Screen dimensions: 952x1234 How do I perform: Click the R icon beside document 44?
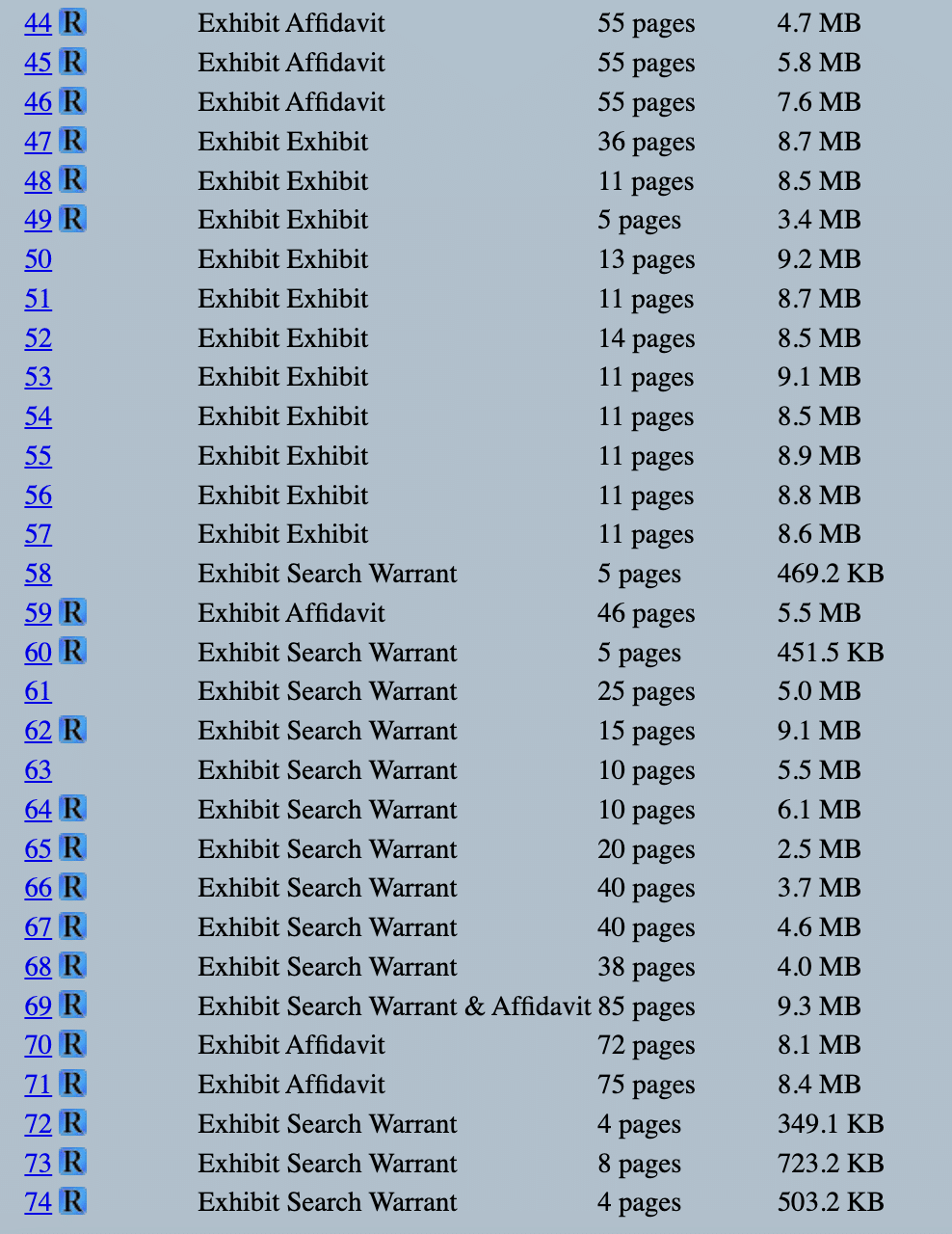coord(72,22)
